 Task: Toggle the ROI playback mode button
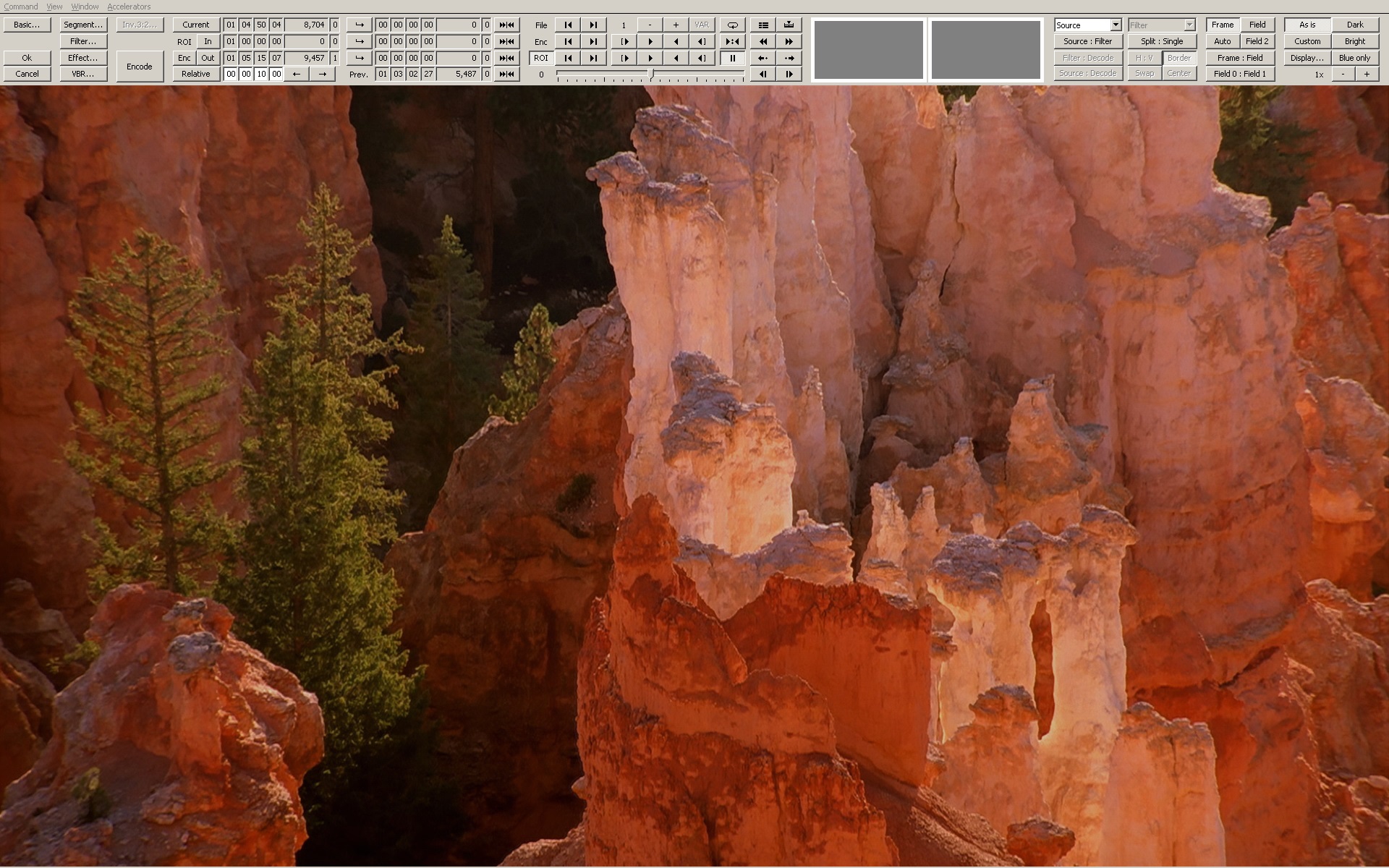pos(540,58)
